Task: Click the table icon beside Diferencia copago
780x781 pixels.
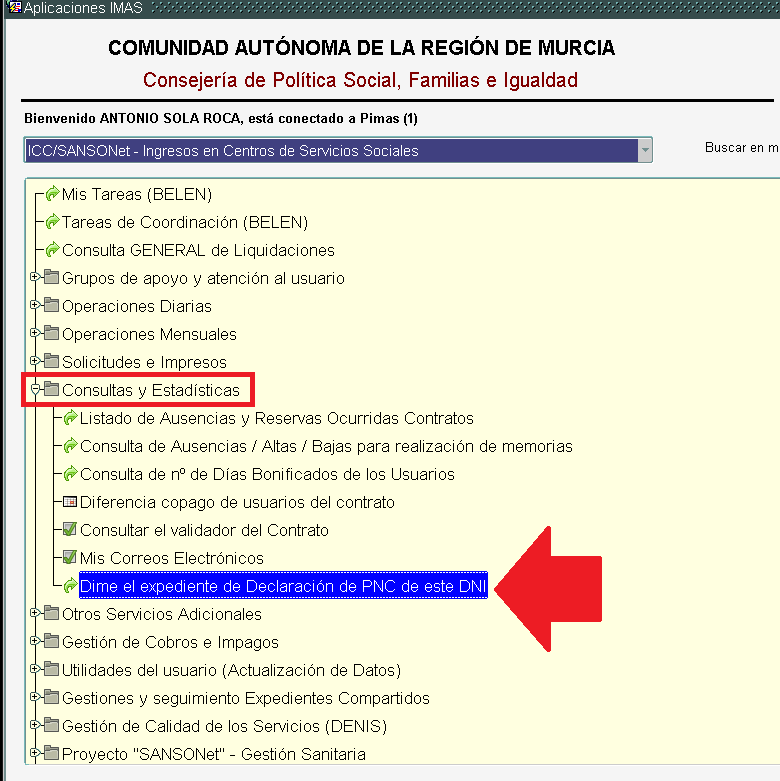Action: [x=70, y=502]
